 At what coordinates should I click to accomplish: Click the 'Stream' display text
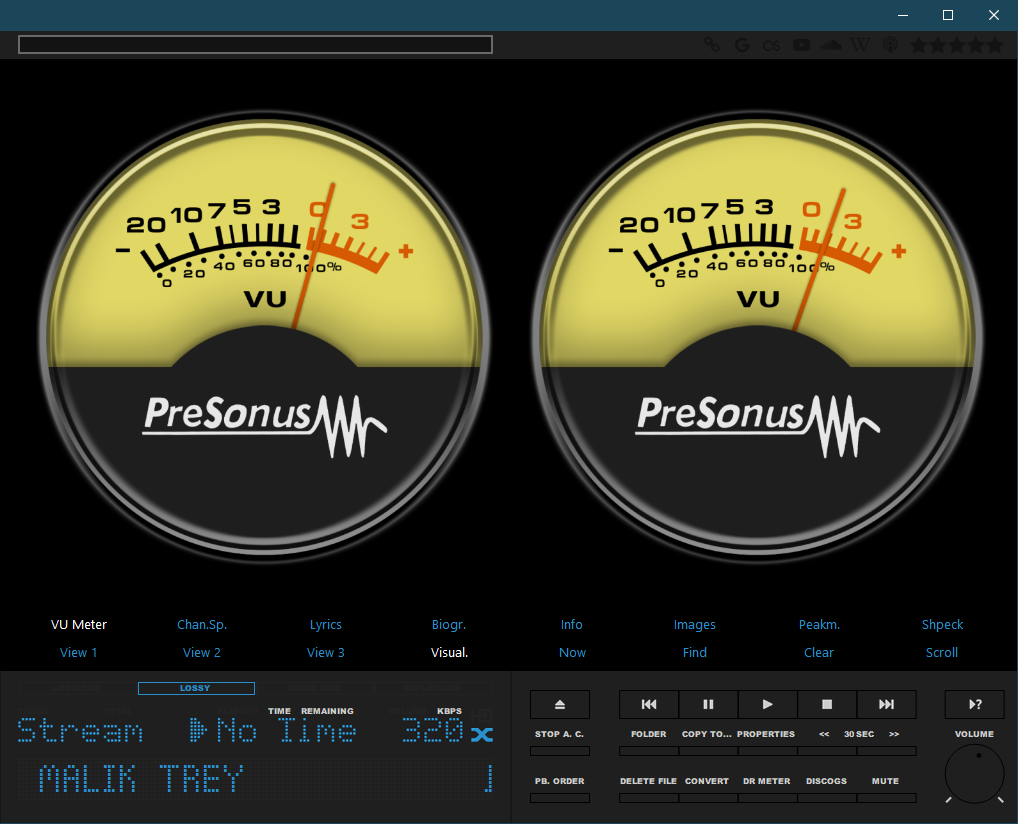[x=80, y=730]
